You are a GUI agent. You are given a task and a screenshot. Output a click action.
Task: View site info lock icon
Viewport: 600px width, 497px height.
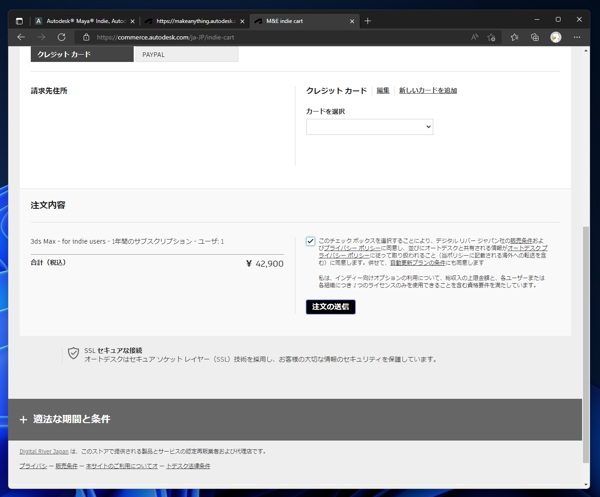(86, 37)
